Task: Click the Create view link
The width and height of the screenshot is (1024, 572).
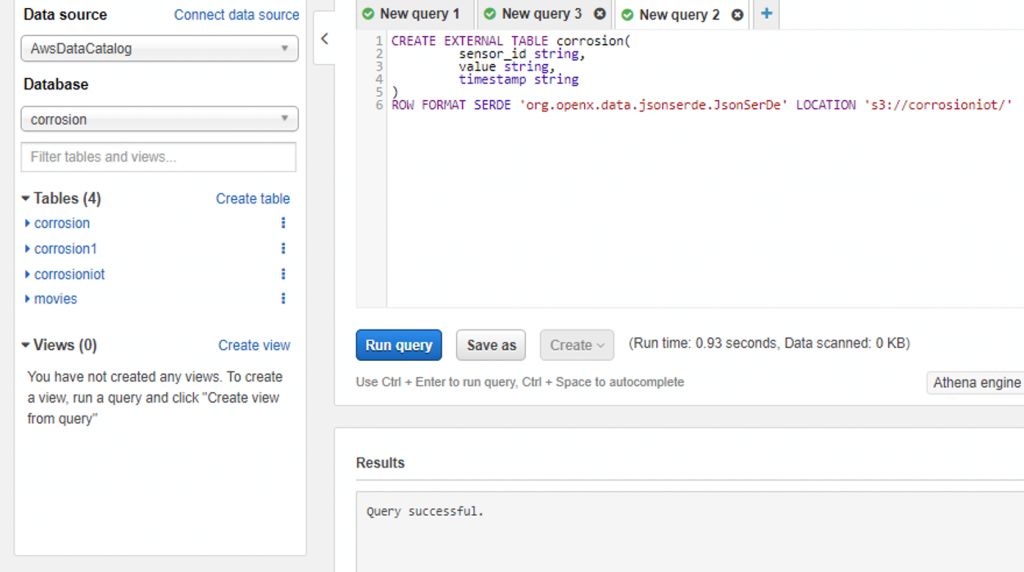Action: coord(254,345)
